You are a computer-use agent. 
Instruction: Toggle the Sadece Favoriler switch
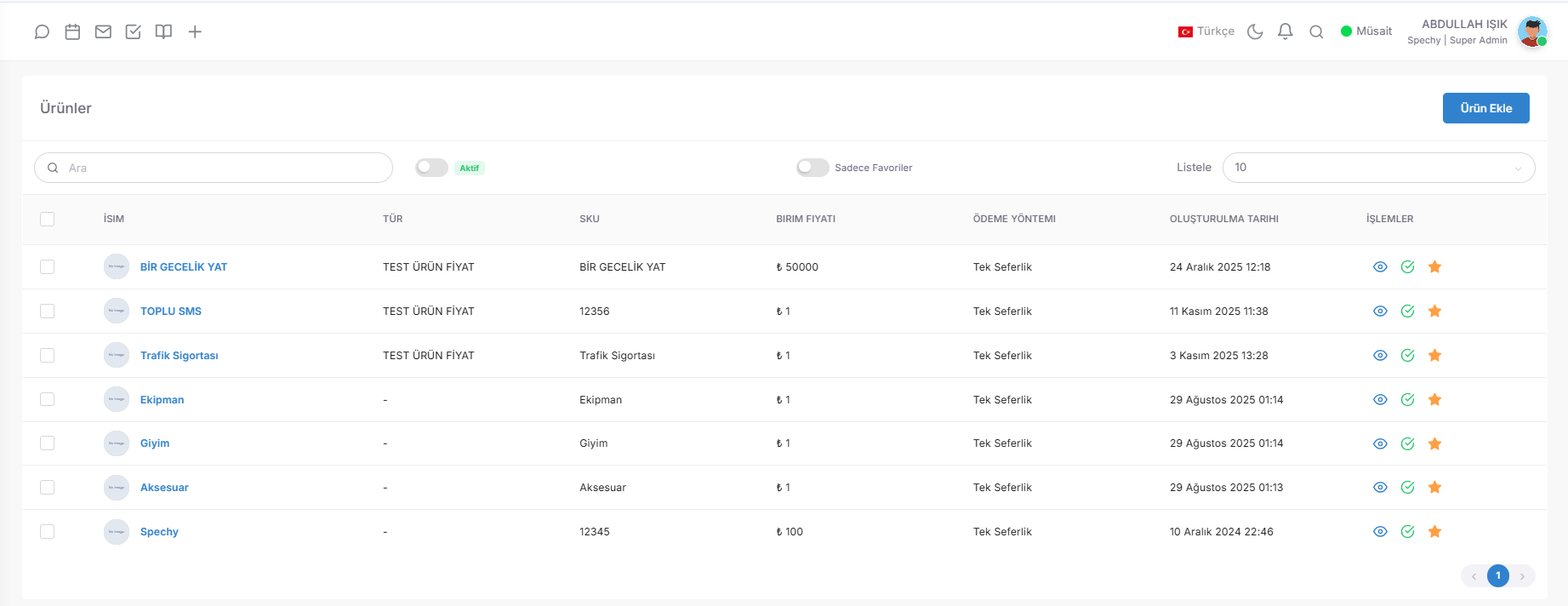tap(813, 168)
